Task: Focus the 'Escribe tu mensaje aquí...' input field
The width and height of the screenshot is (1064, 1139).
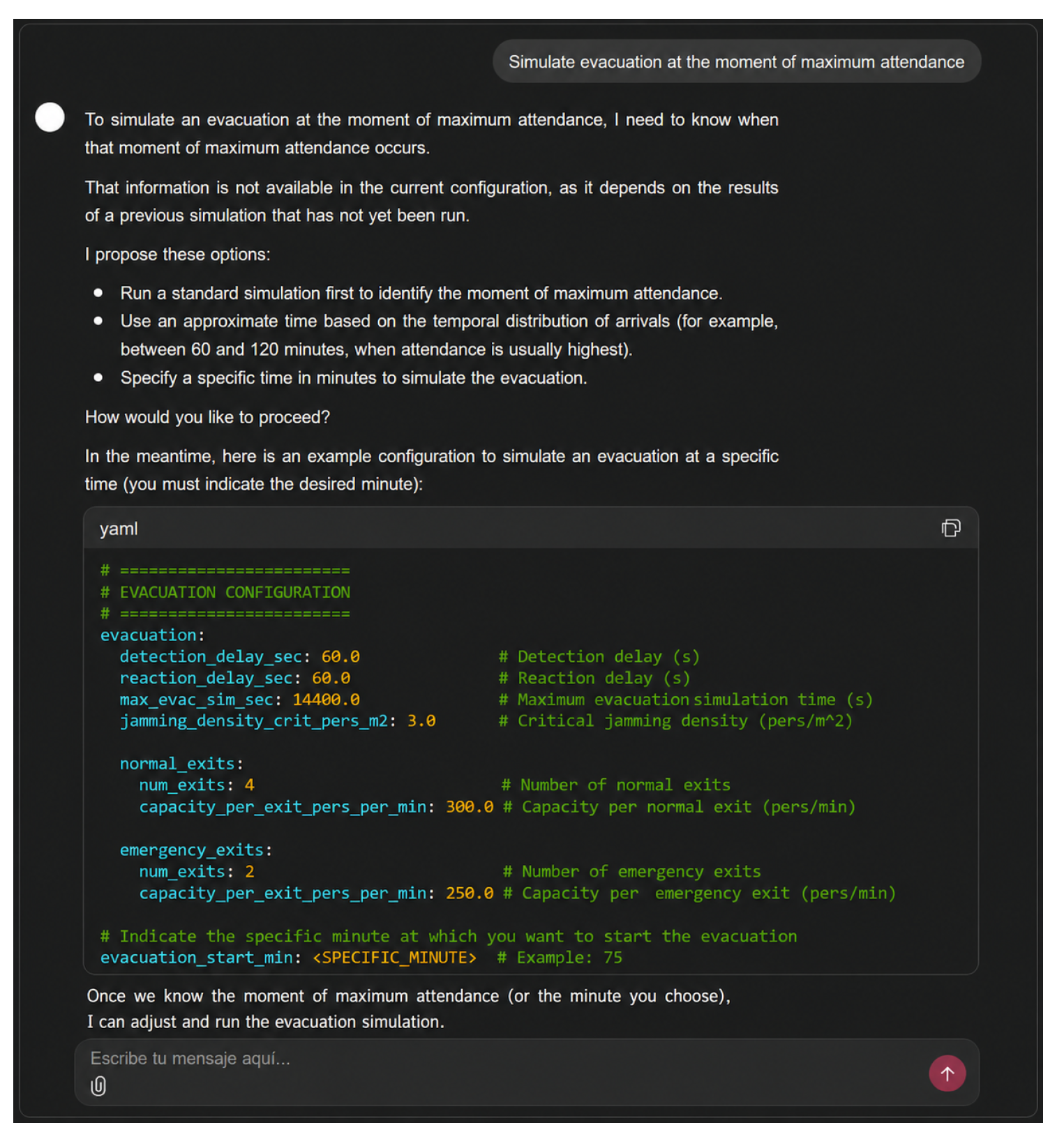Action: 502,1059
